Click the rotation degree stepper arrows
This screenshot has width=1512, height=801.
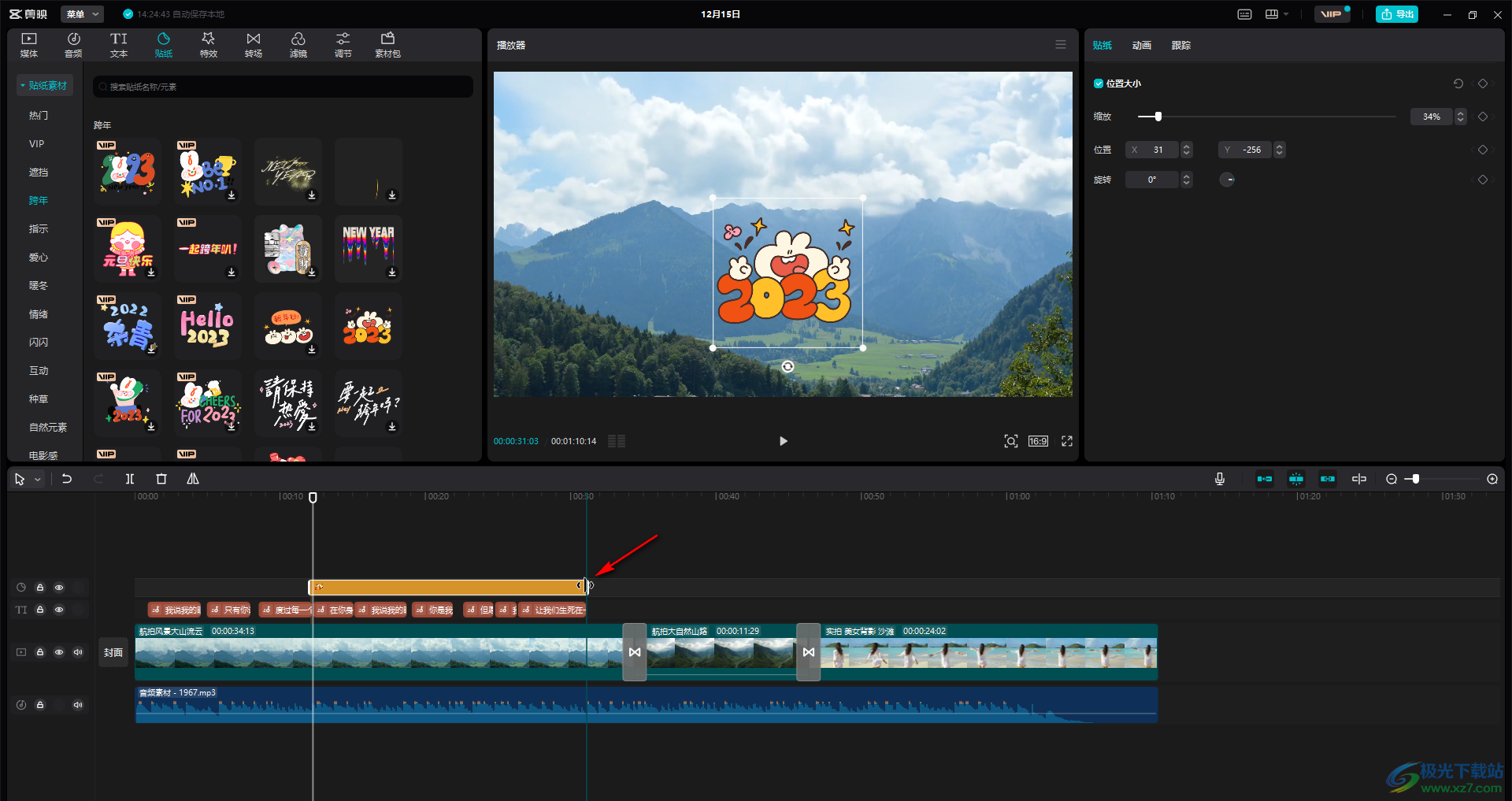click(x=1187, y=180)
